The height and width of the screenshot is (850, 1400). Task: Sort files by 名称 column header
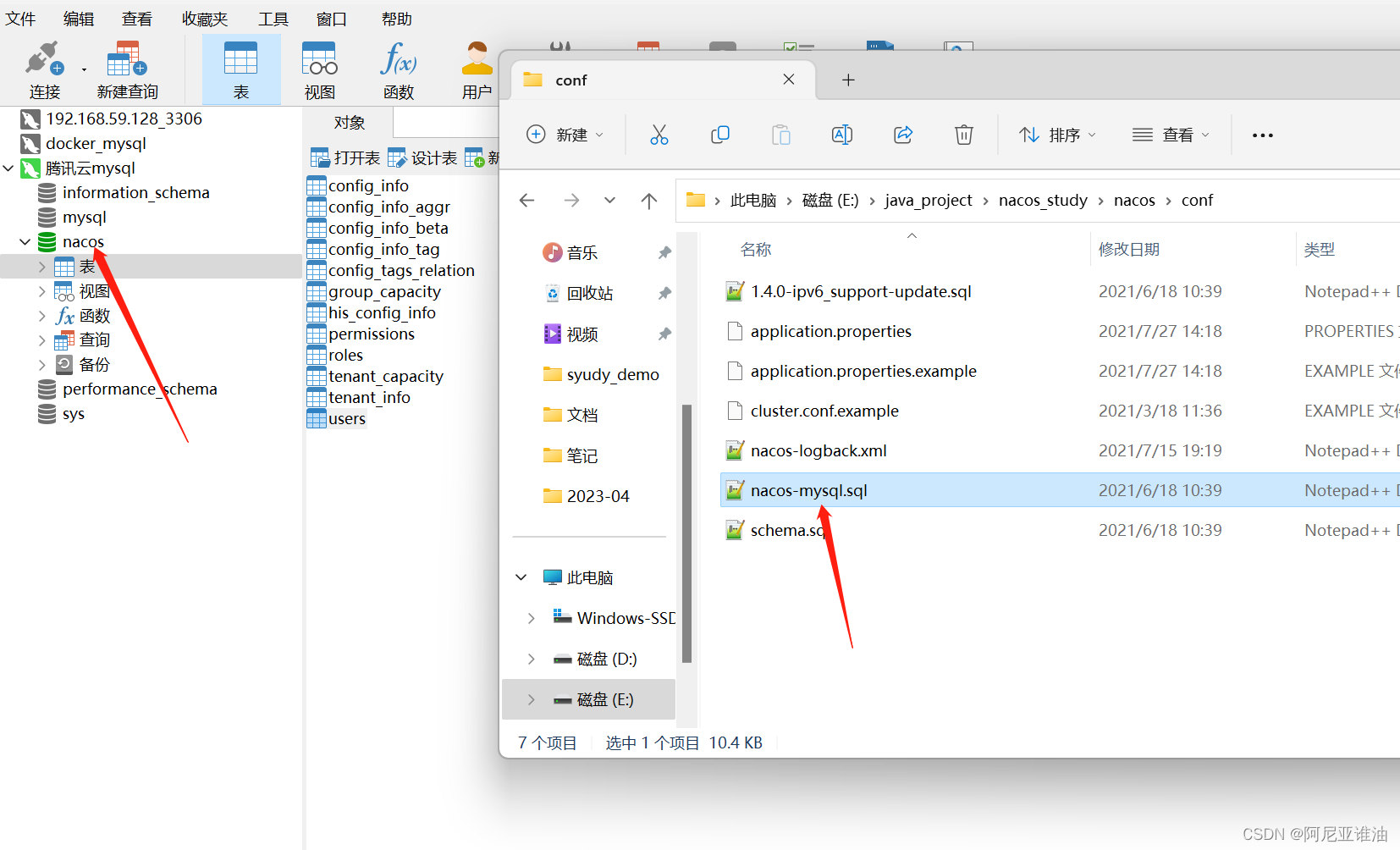(756, 249)
